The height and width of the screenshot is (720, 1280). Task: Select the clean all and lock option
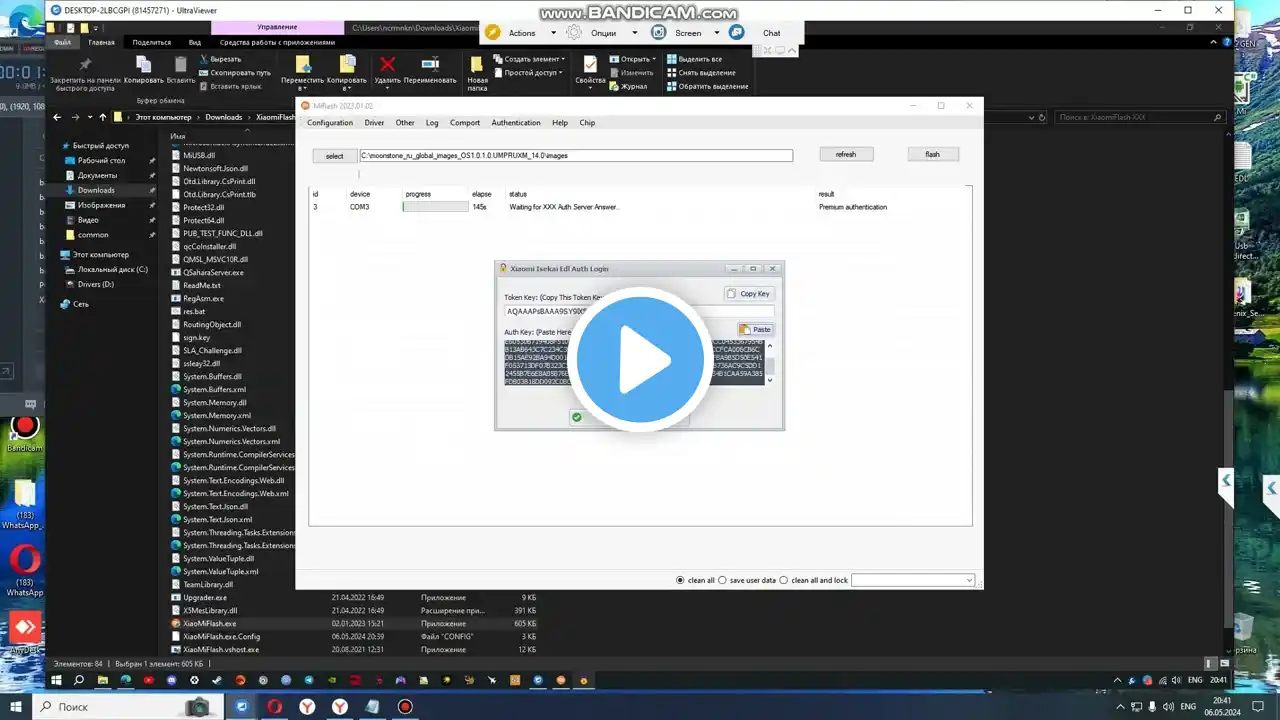click(784, 580)
